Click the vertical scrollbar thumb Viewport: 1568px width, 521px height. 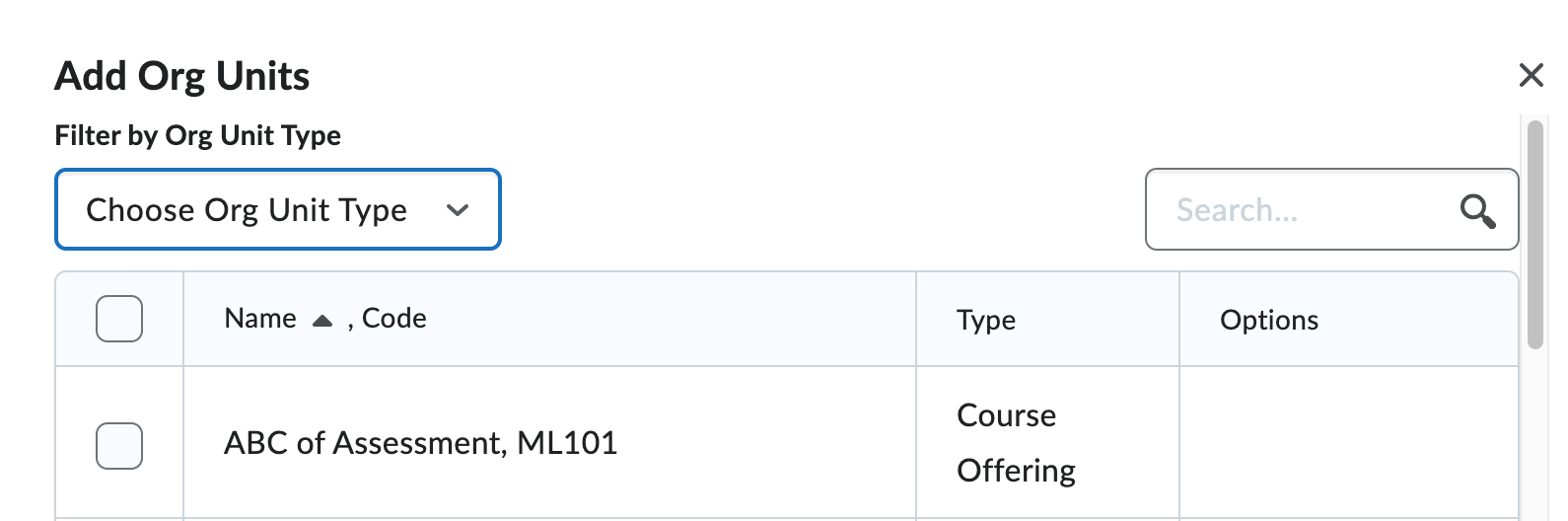click(1534, 235)
